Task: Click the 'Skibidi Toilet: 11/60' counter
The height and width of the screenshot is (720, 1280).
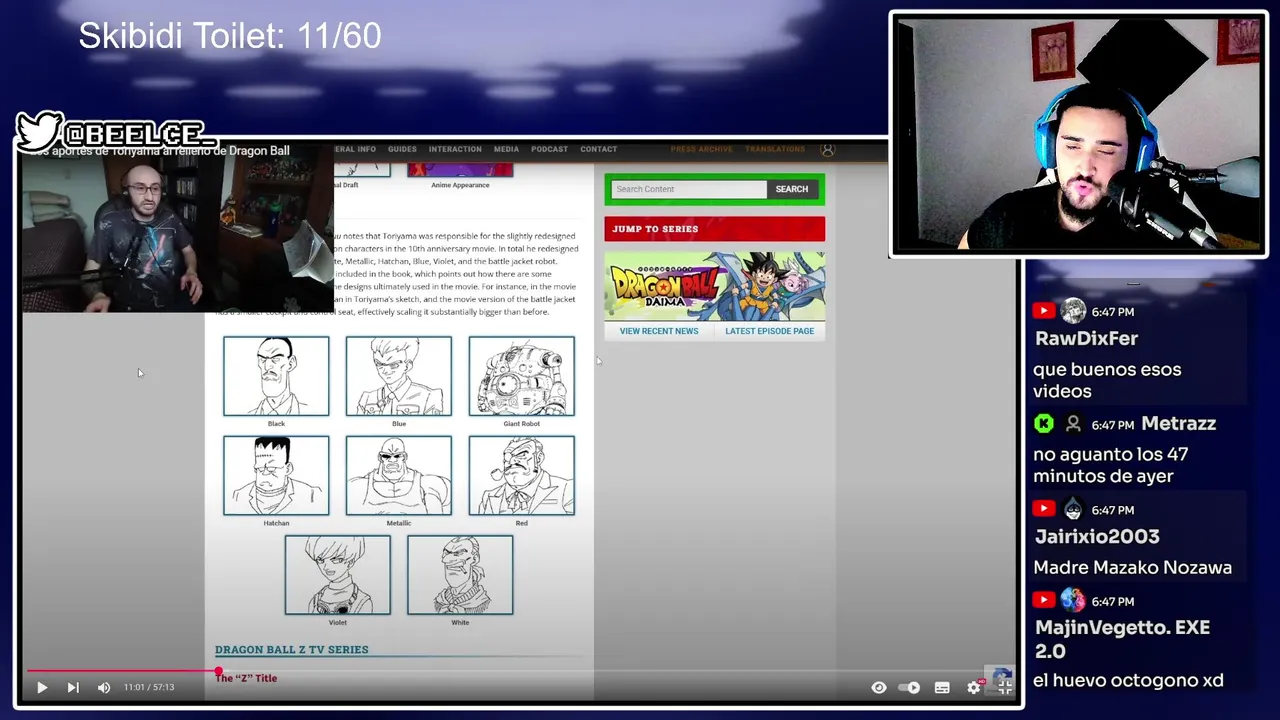Action: pos(229,36)
